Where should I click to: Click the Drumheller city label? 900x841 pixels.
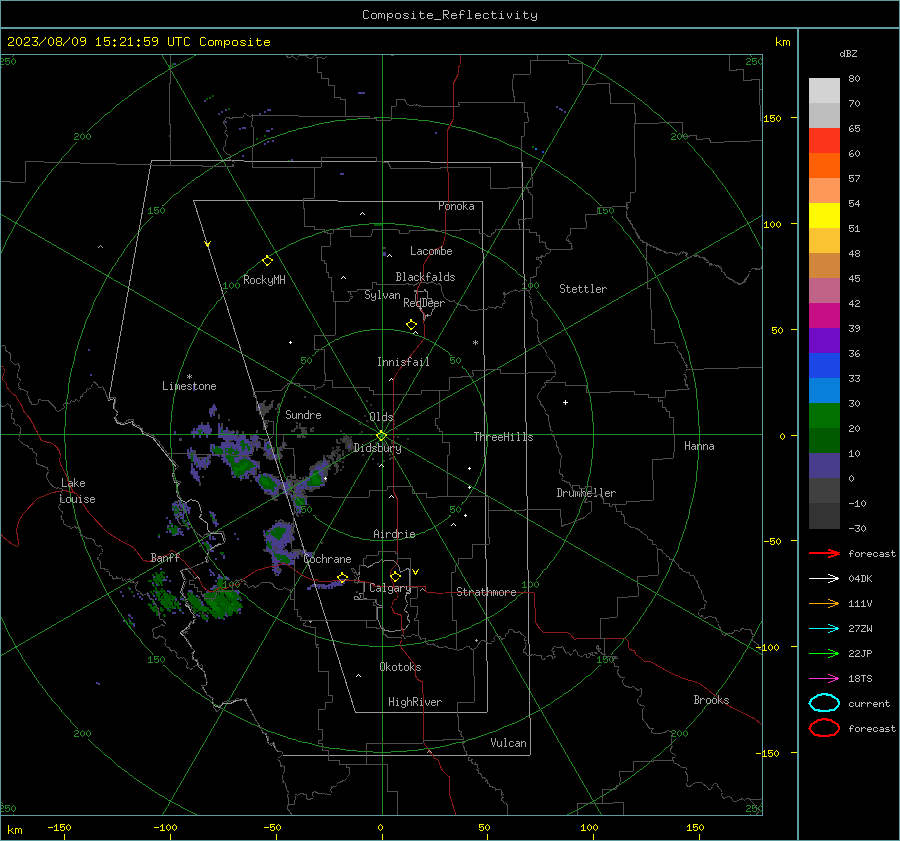(586, 493)
